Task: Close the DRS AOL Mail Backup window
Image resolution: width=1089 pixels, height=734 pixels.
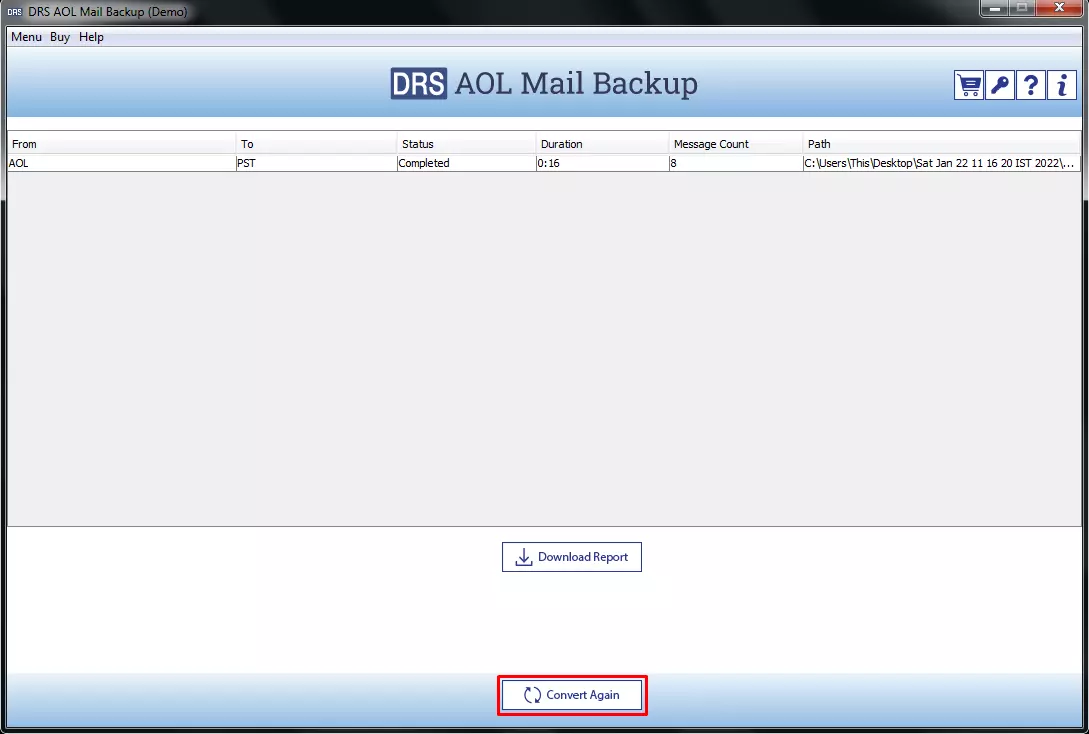Action: click(x=1059, y=8)
